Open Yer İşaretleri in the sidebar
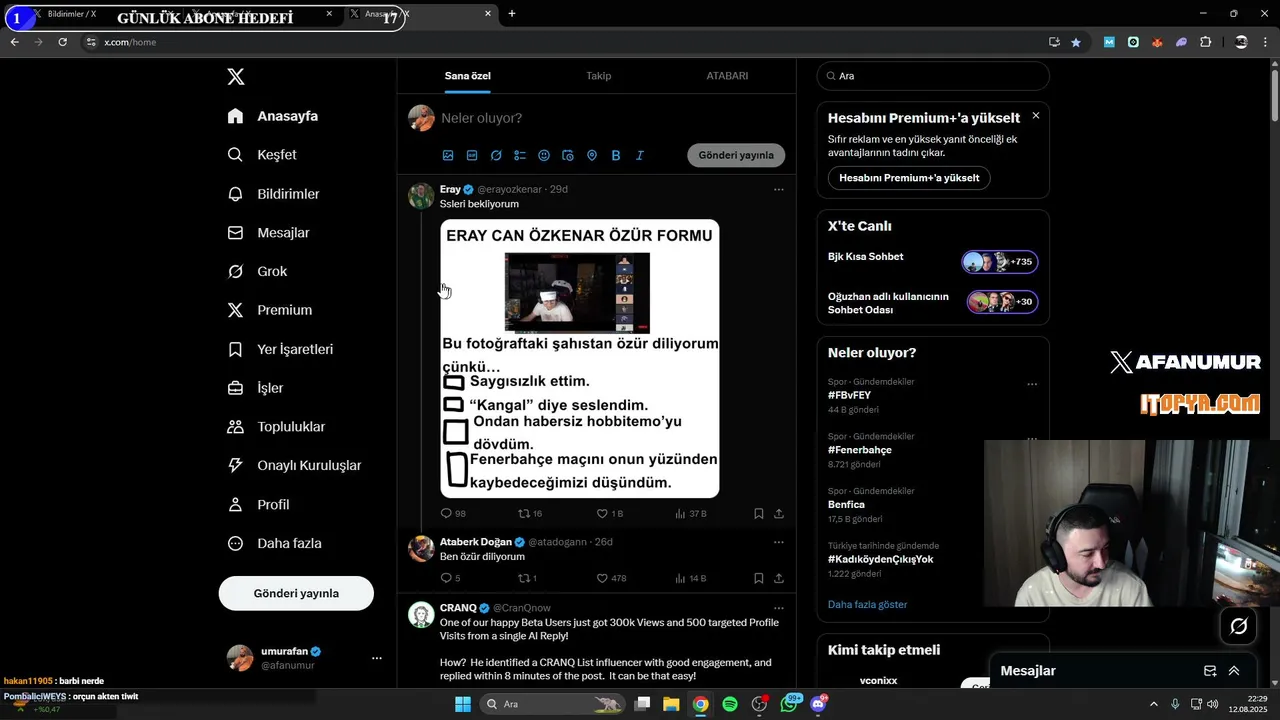This screenshot has width=1280, height=720. point(280,349)
